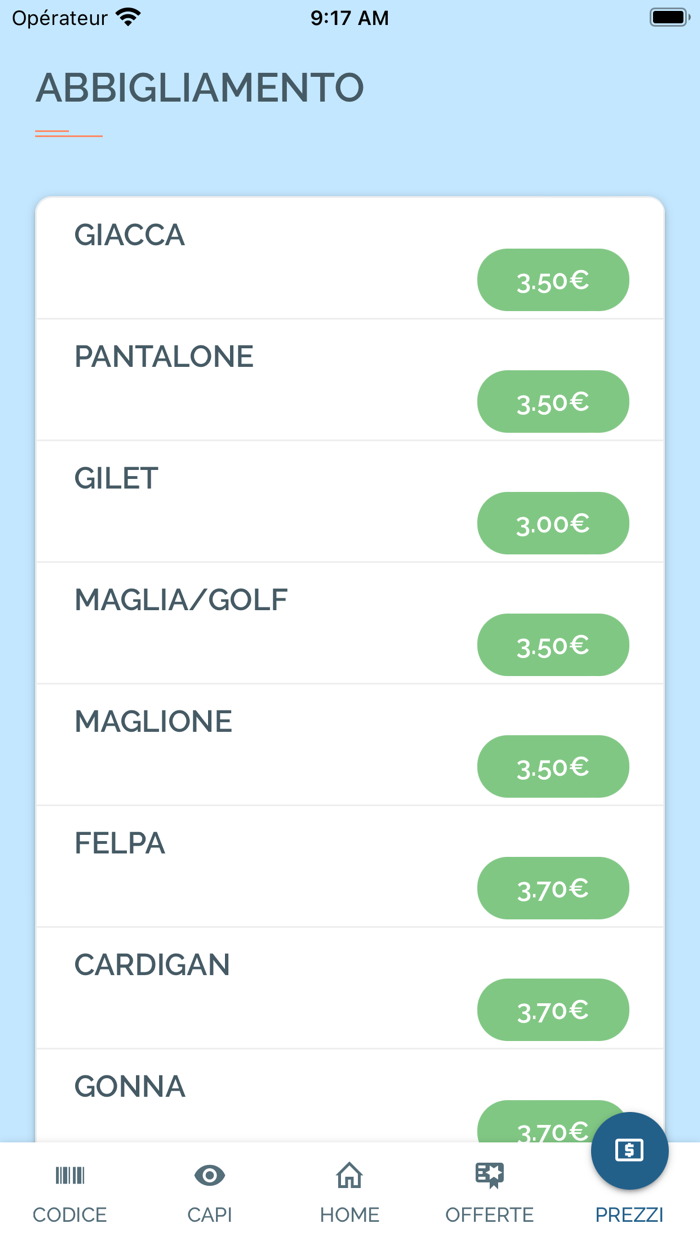Tap the GILET 3.00€ price button
The height and width of the screenshot is (1244, 700).
tap(553, 523)
